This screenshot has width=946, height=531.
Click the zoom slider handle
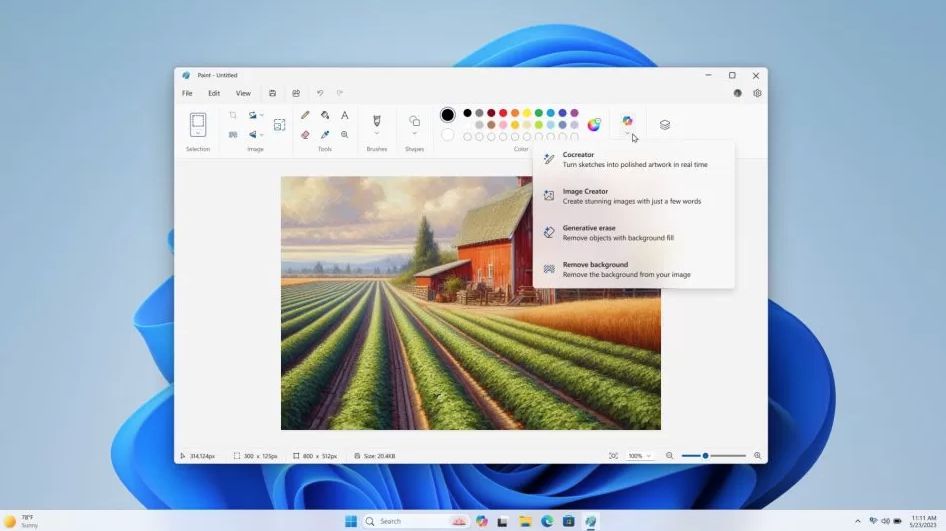tap(705, 456)
